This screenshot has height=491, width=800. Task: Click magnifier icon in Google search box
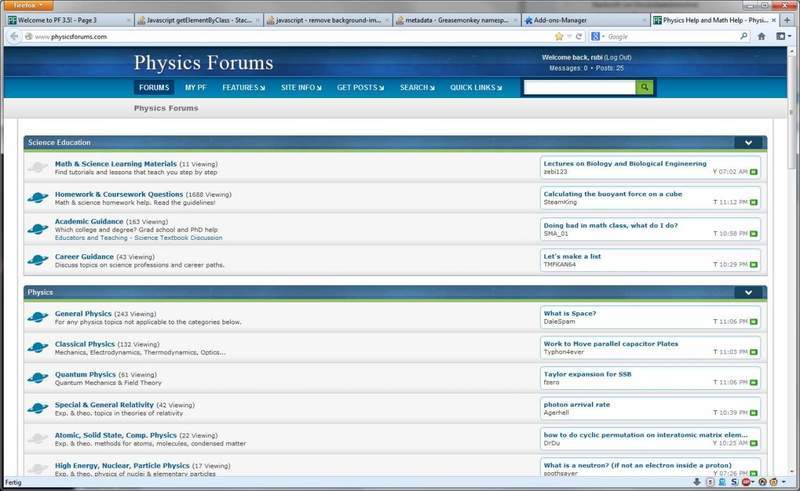(x=743, y=36)
